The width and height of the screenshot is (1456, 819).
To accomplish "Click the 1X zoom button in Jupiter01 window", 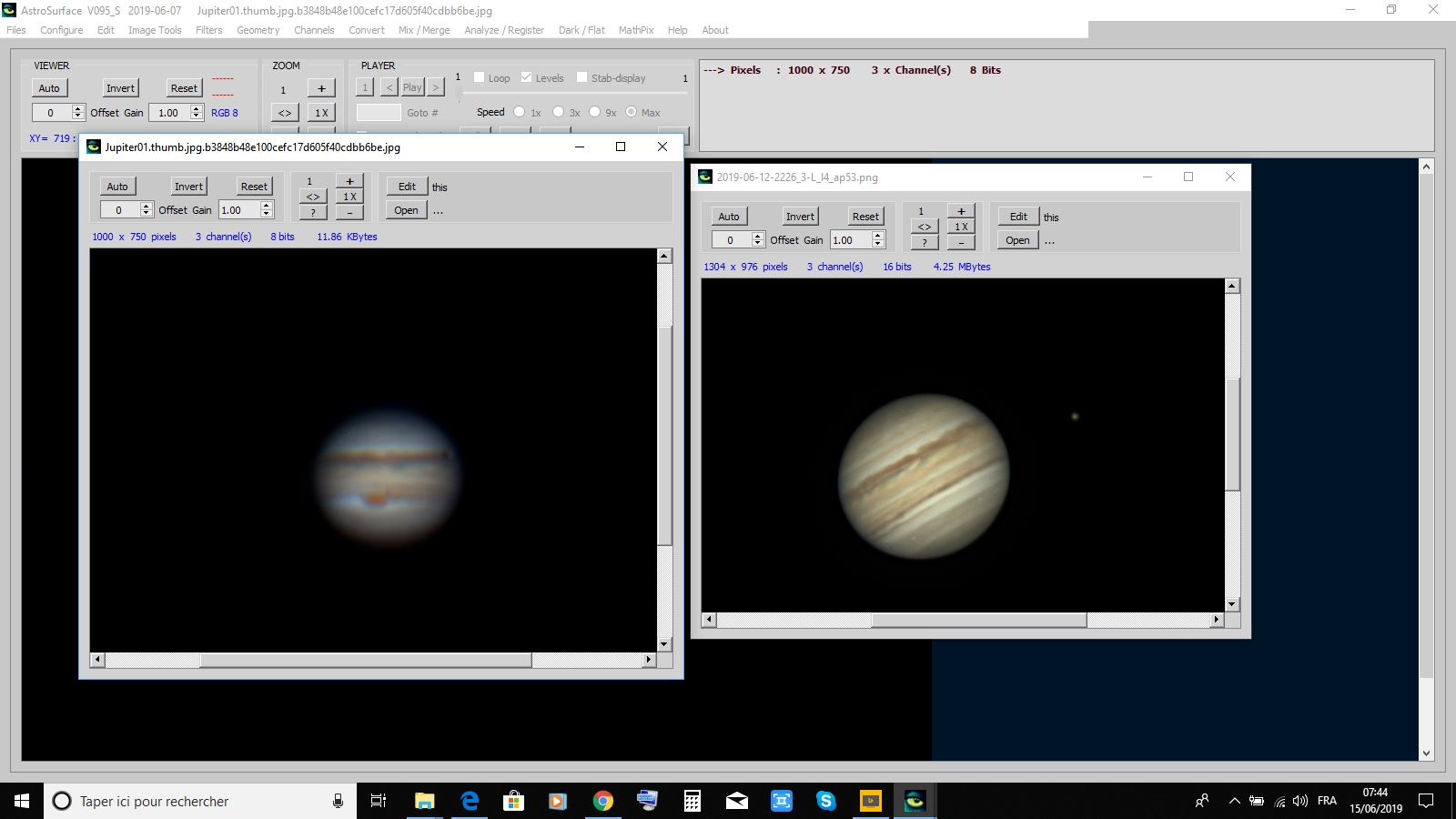I will point(349,197).
